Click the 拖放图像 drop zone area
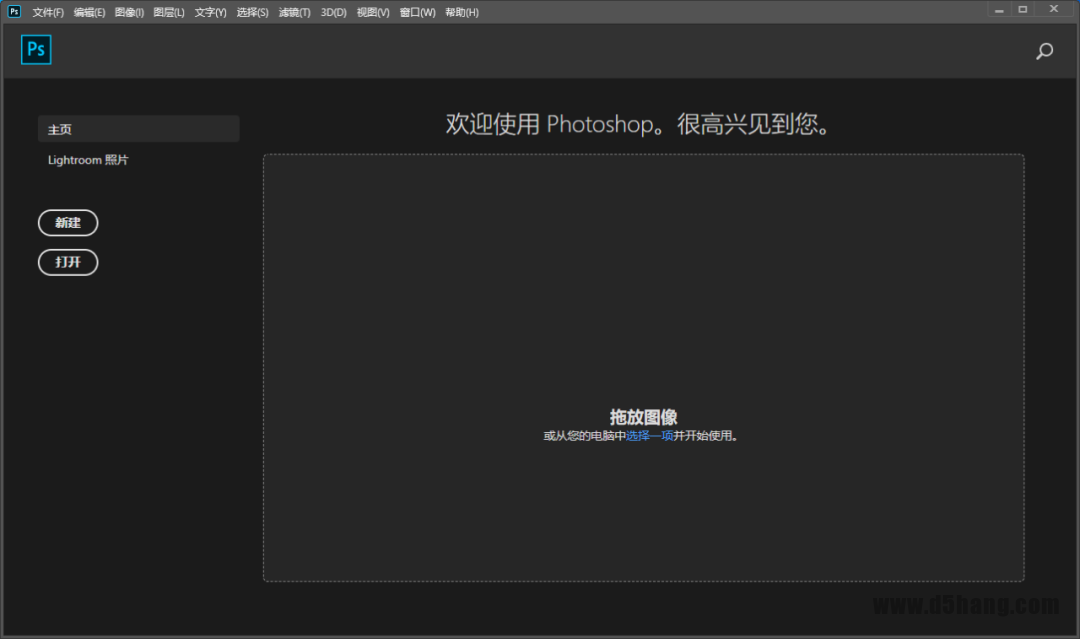The image size is (1080, 639). click(x=643, y=300)
